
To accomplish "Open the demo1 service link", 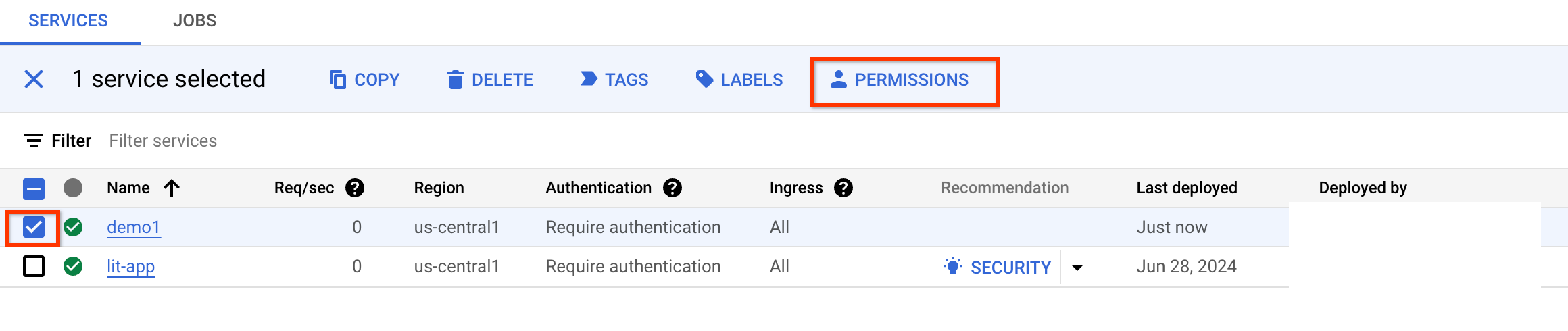I will (133, 227).
